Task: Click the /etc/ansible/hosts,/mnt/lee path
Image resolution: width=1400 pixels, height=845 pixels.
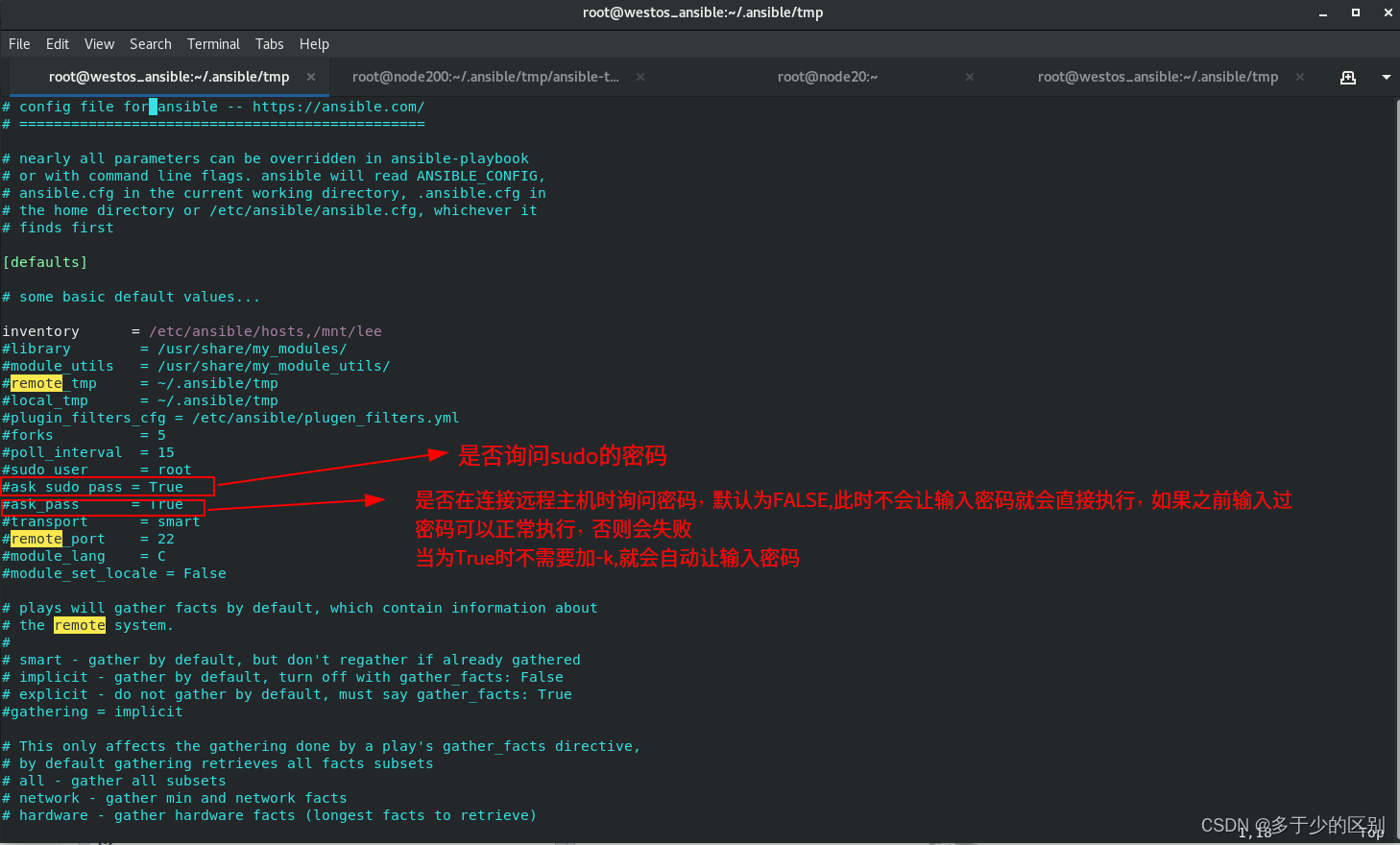Action: click(265, 331)
